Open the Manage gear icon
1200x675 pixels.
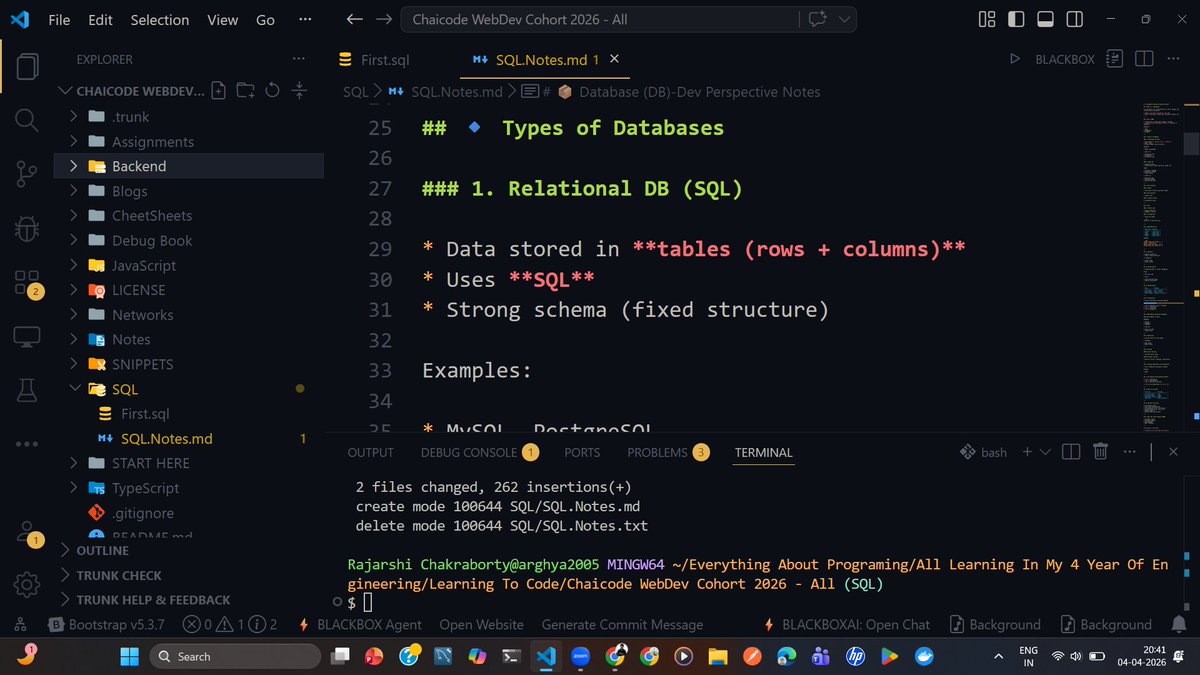click(x=27, y=584)
